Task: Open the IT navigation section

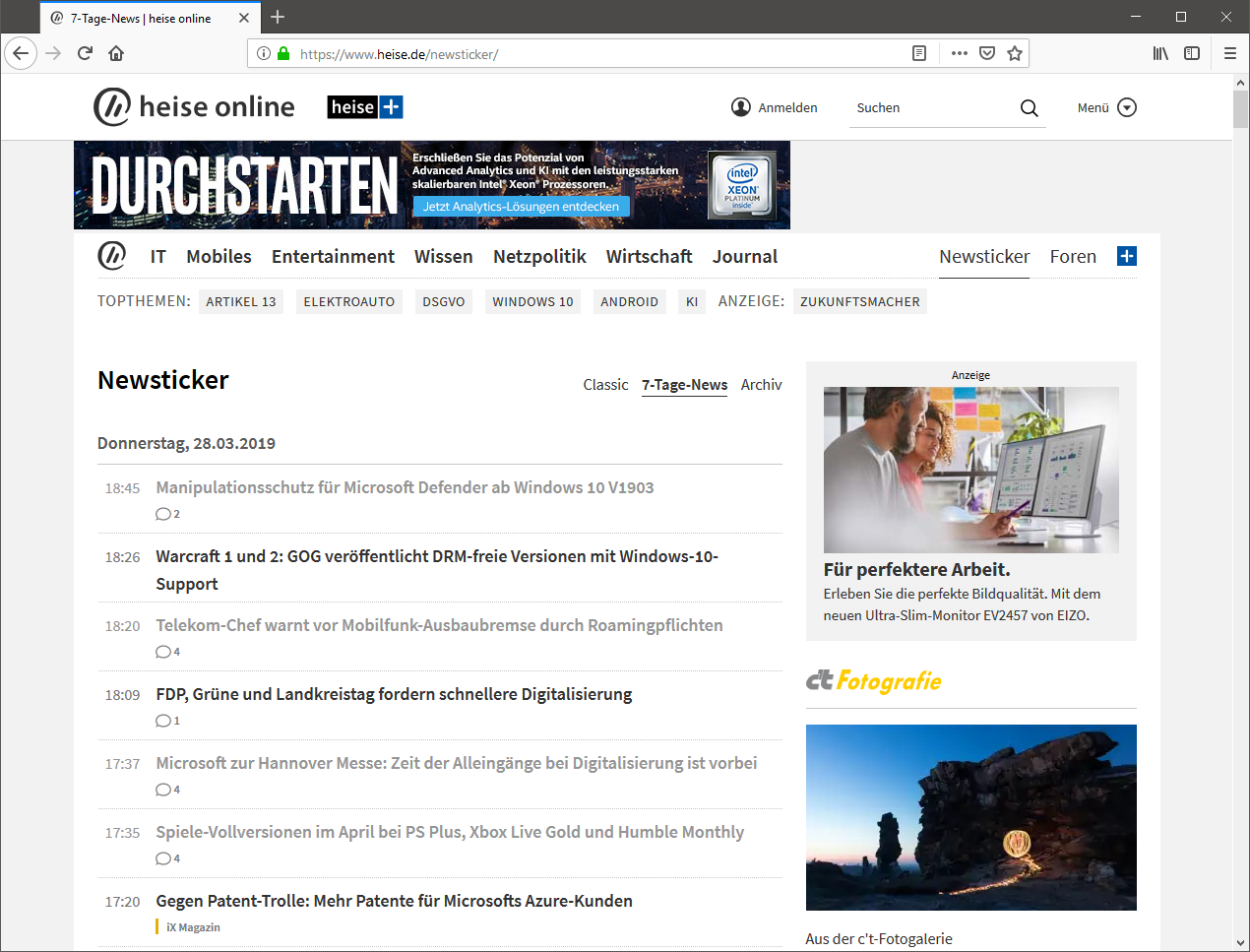Action: (x=158, y=256)
